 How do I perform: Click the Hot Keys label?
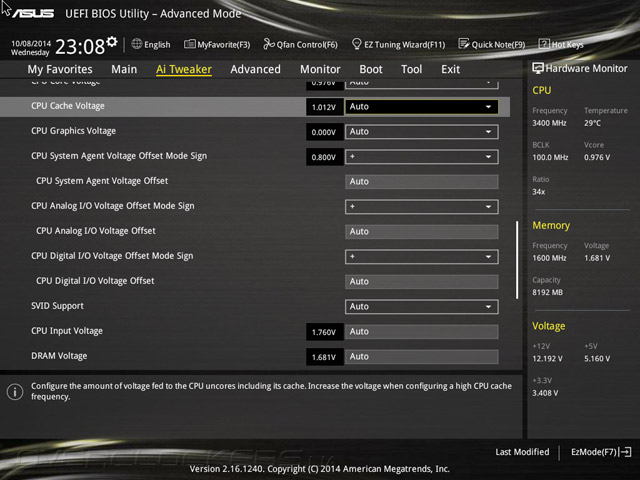coord(567,44)
